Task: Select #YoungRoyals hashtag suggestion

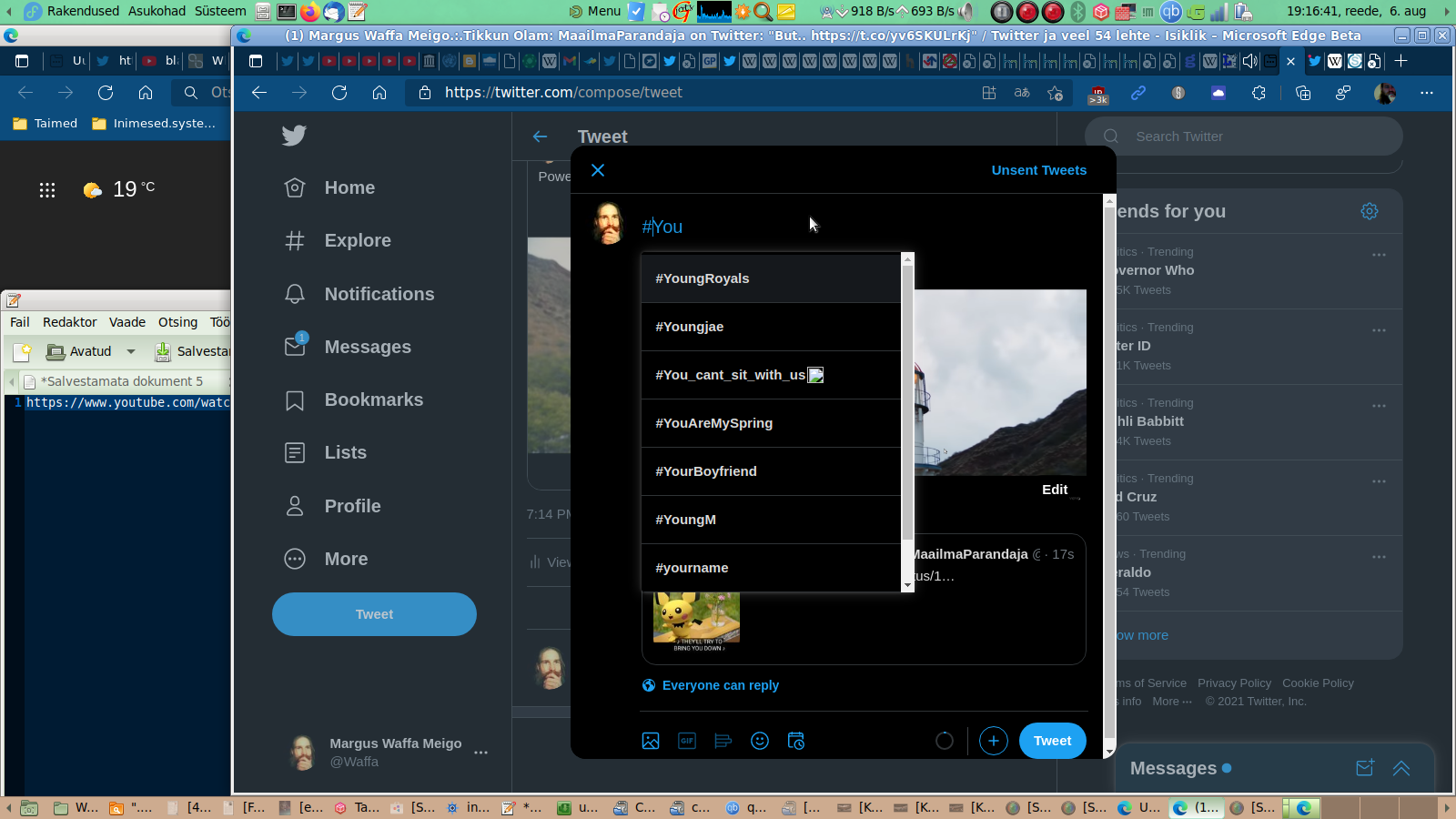Action: [771, 278]
